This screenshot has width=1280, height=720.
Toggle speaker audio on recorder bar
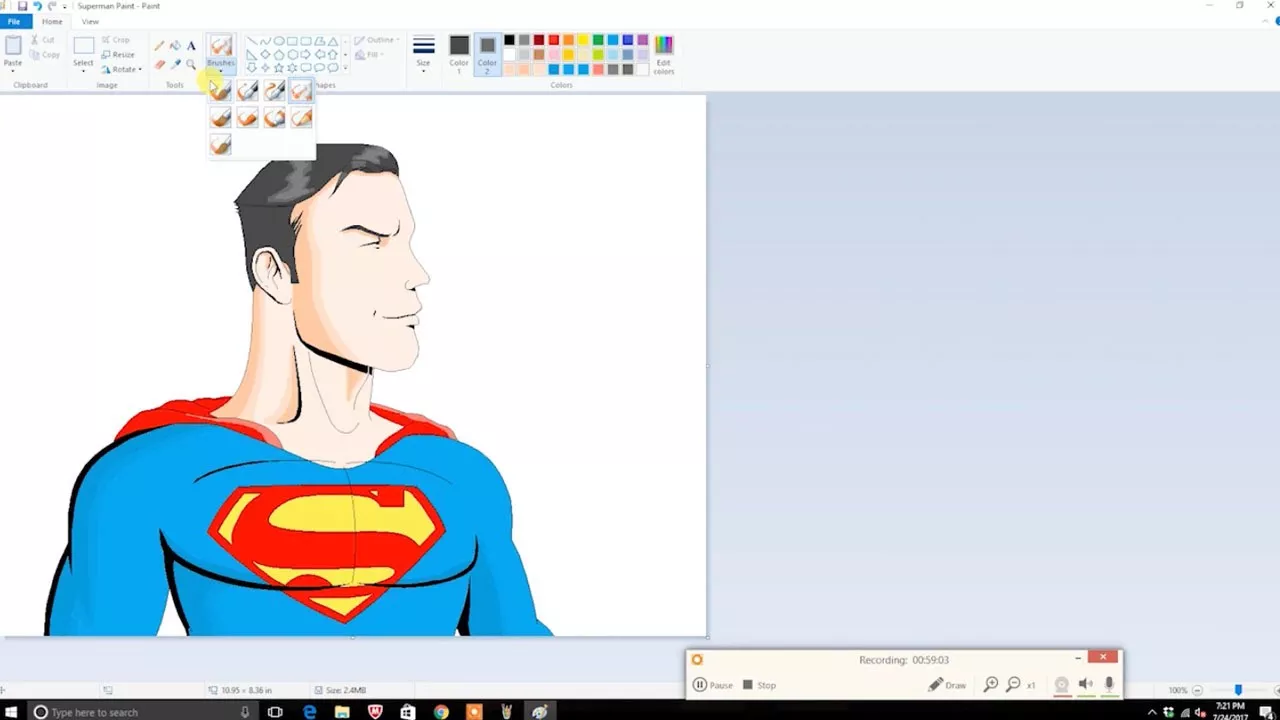(1086, 685)
